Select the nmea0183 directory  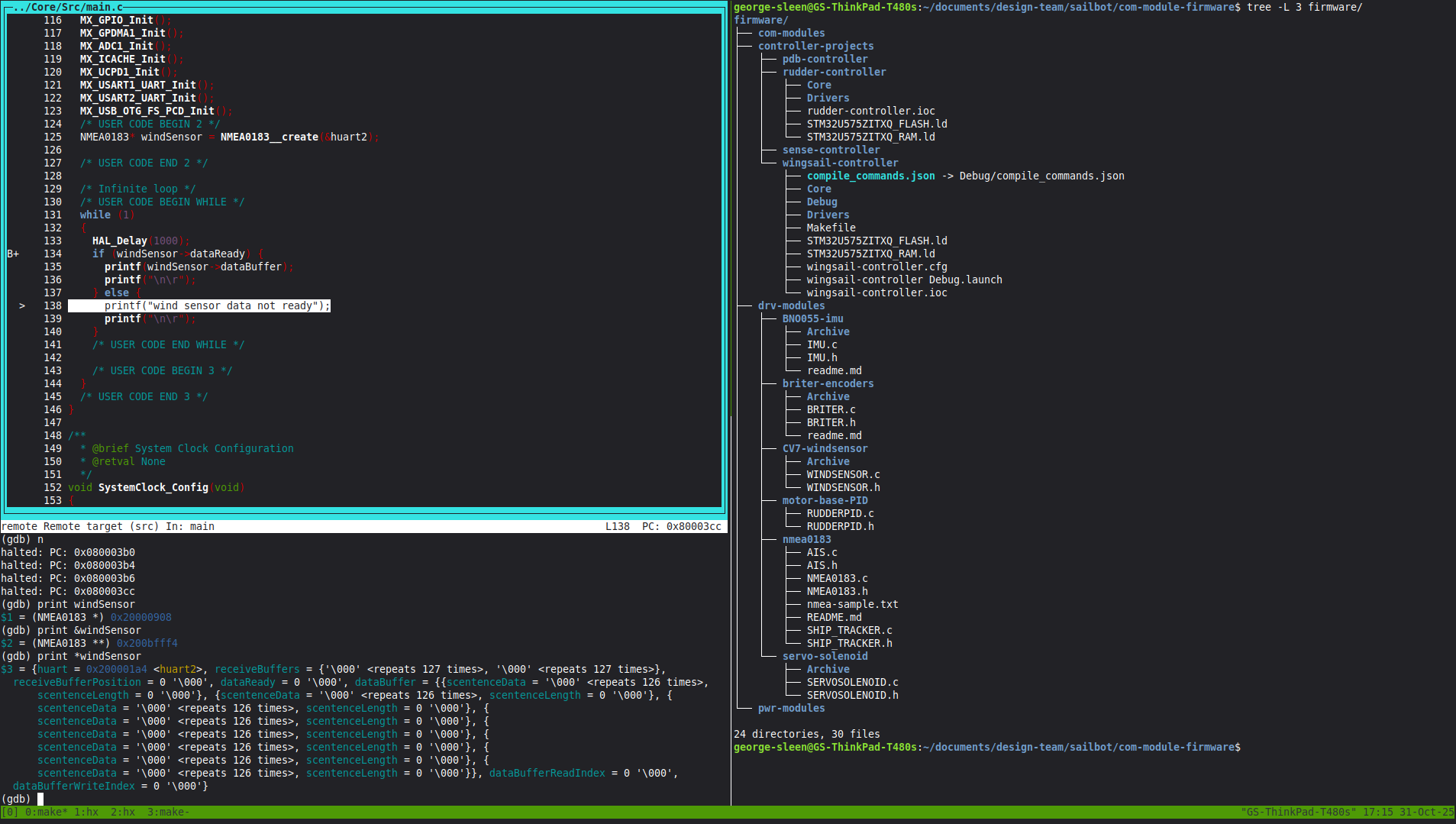click(807, 539)
